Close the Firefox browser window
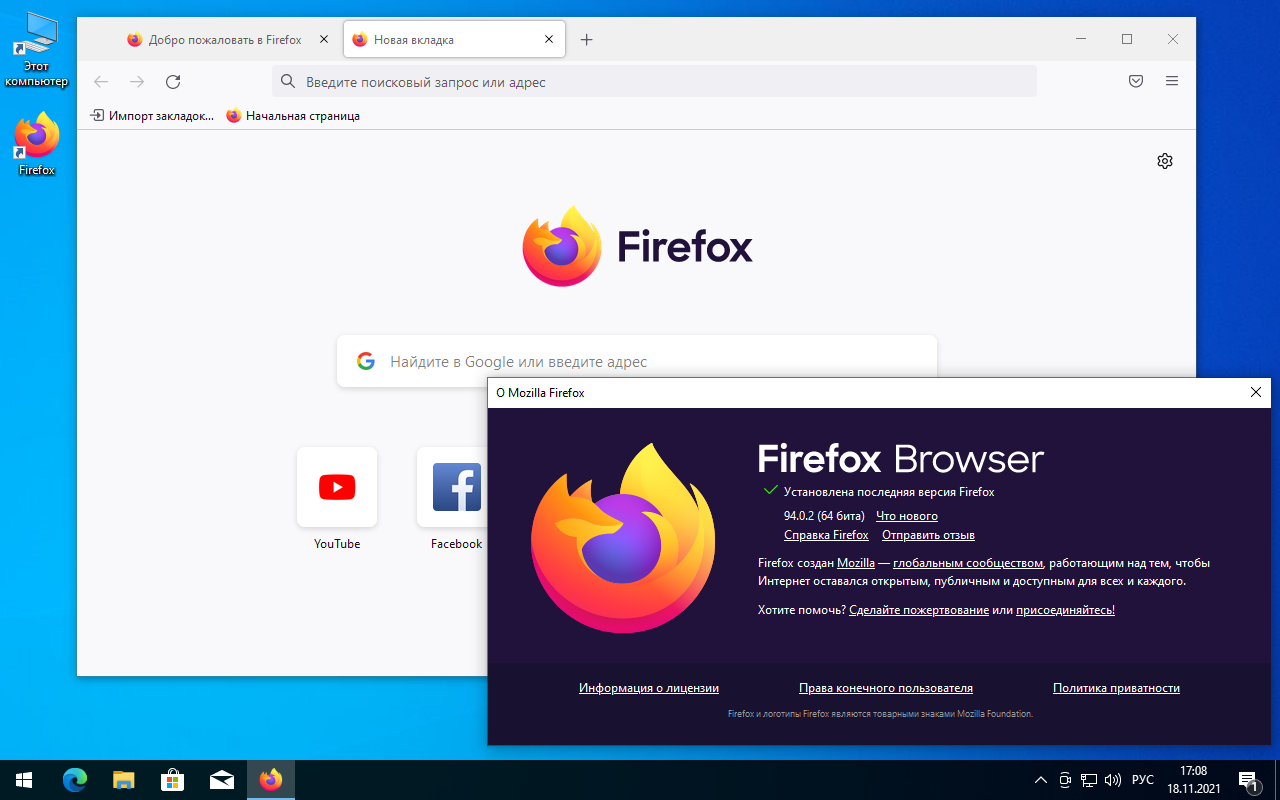This screenshot has width=1280, height=800. coord(1173,40)
